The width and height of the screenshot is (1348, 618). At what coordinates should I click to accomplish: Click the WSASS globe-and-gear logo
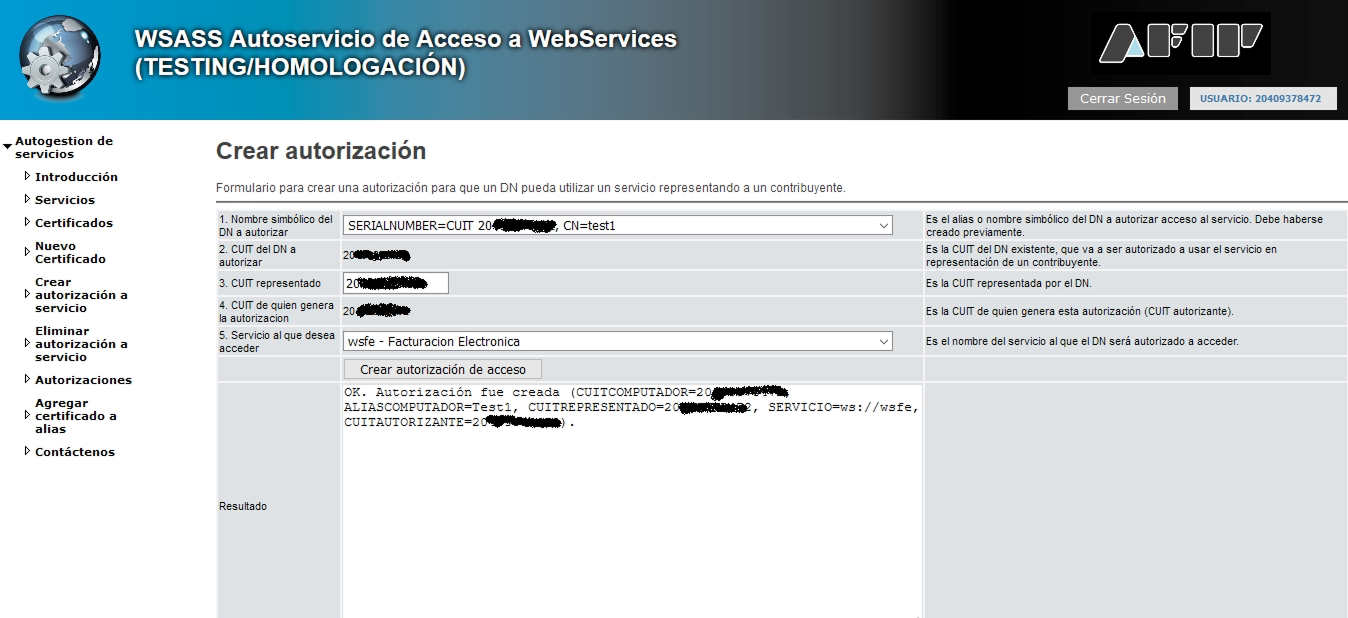pyautogui.click(x=60, y=56)
